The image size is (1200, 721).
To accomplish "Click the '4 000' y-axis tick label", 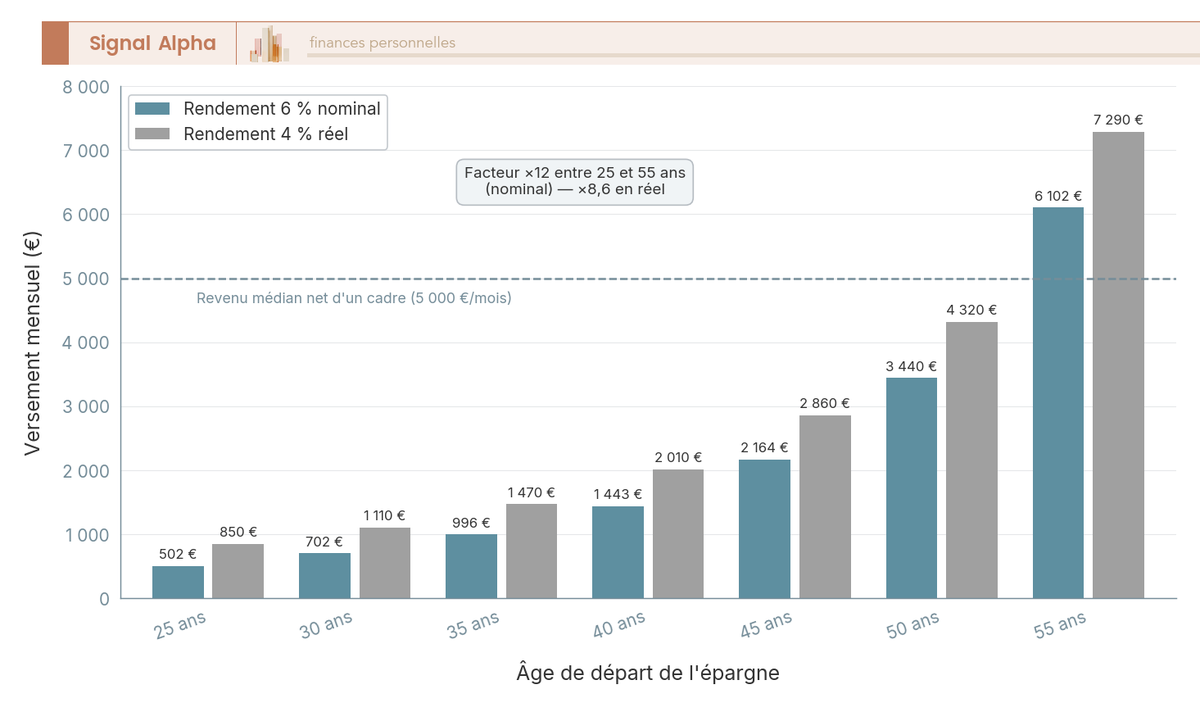I will [x=86, y=343].
